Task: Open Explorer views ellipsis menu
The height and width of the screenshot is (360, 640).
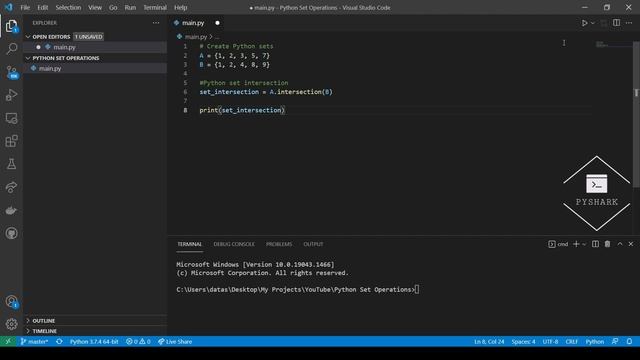Action: click(x=156, y=23)
